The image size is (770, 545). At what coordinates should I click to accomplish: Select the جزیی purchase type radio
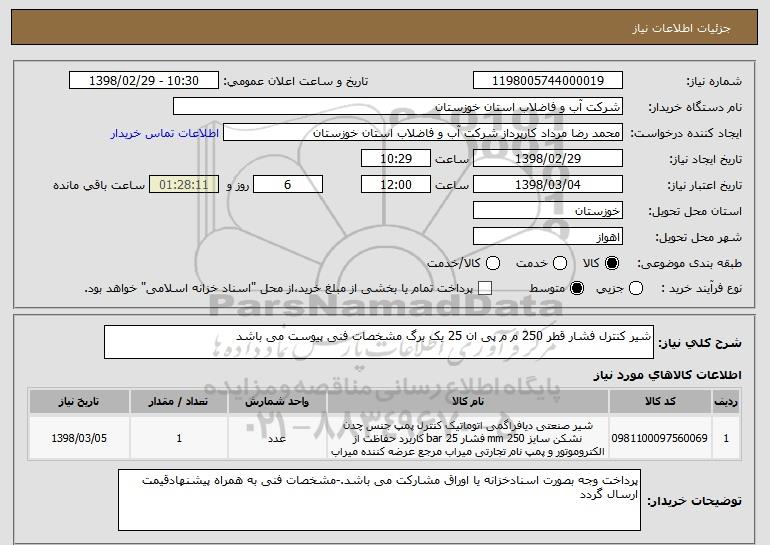point(635,289)
